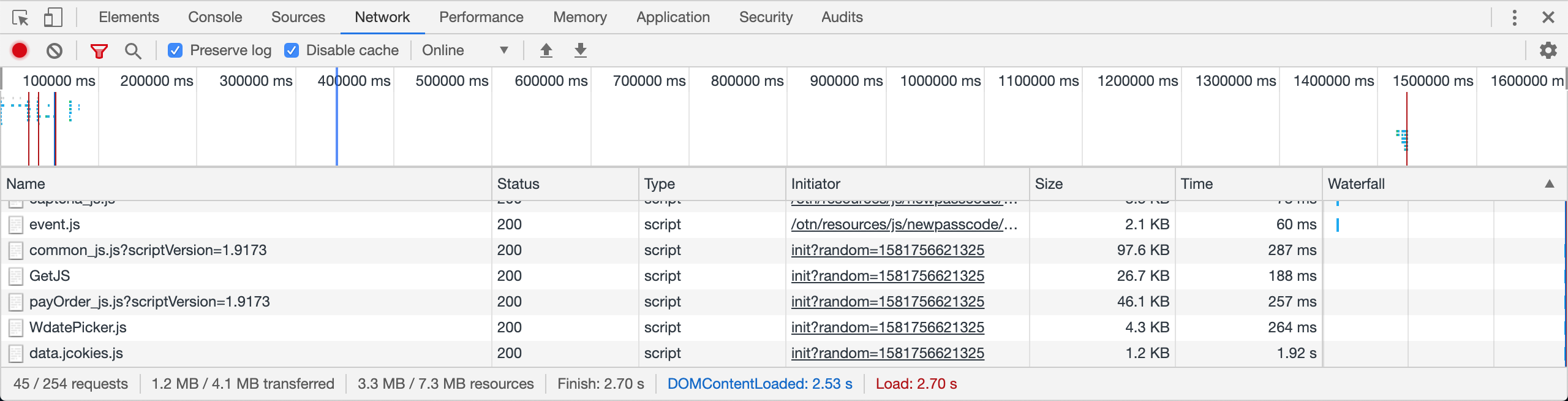Image resolution: width=1568 pixels, height=401 pixels.
Task: Open network search with magnifier icon
Action: pyautogui.click(x=133, y=50)
